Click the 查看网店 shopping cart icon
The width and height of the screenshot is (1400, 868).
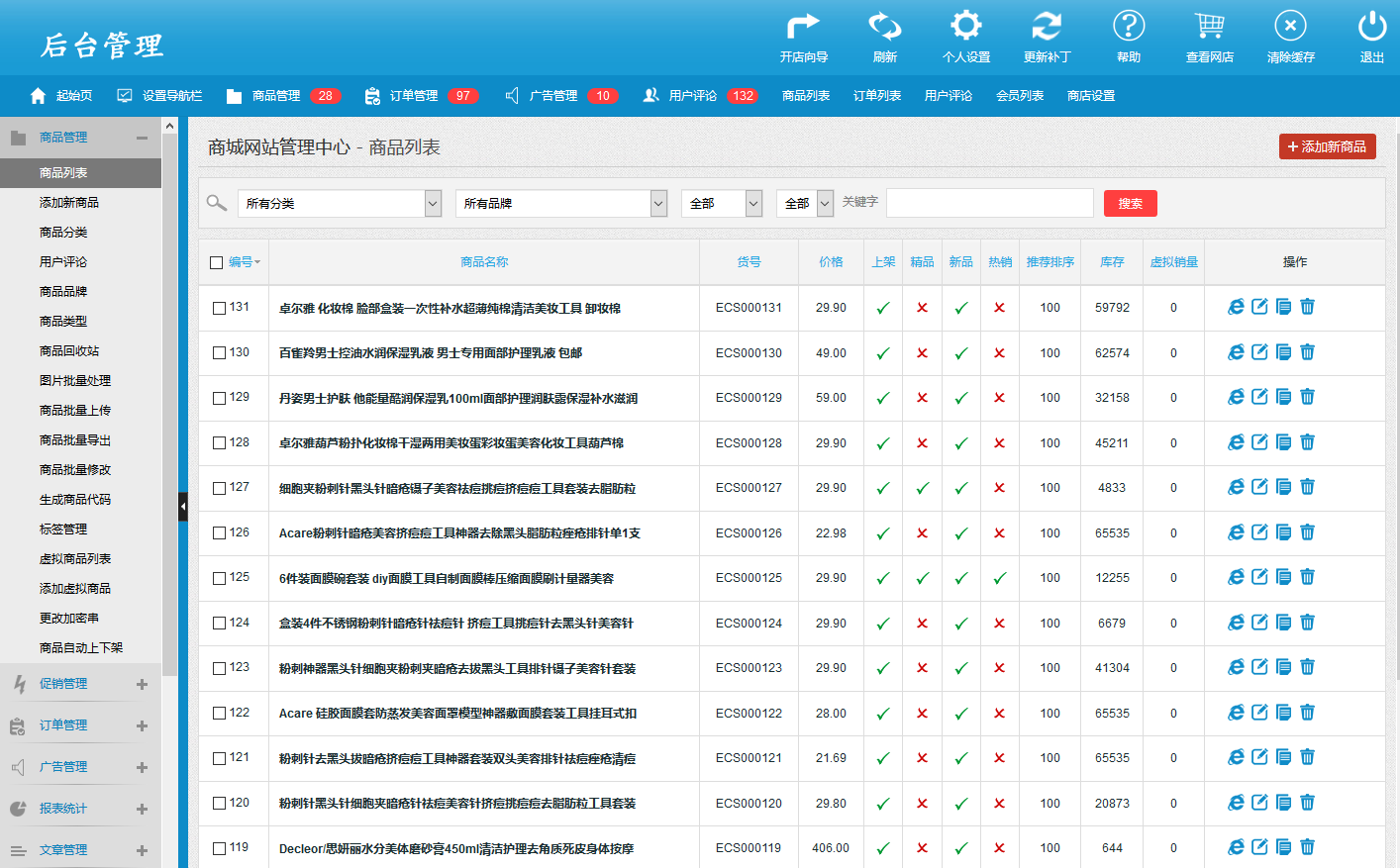pyautogui.click(x=1209, y=27)
